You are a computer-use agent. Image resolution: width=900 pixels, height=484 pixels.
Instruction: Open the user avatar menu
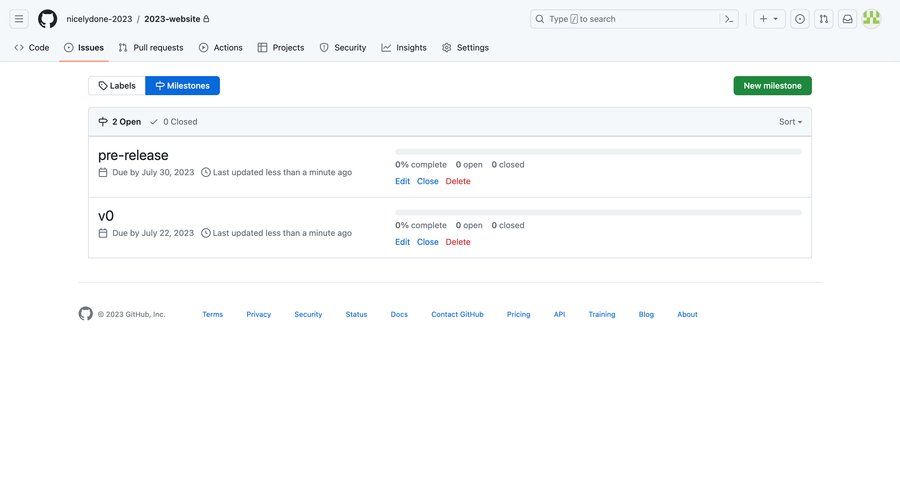coord(871,19)
